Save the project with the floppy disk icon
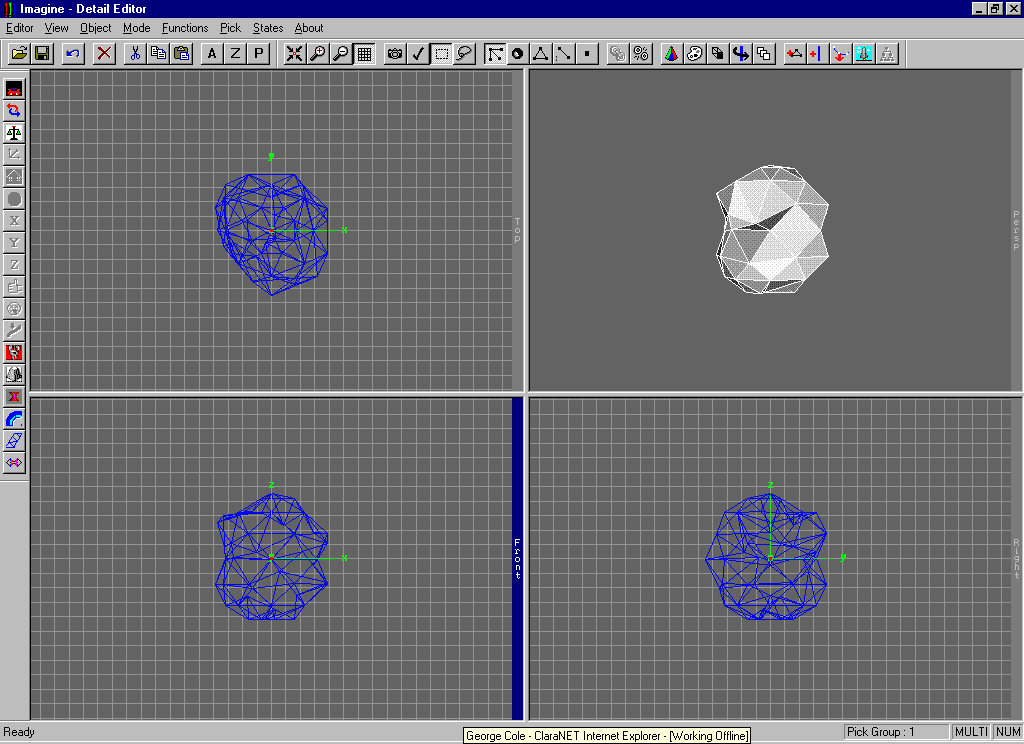1024x744 pixels. (42, 54)
